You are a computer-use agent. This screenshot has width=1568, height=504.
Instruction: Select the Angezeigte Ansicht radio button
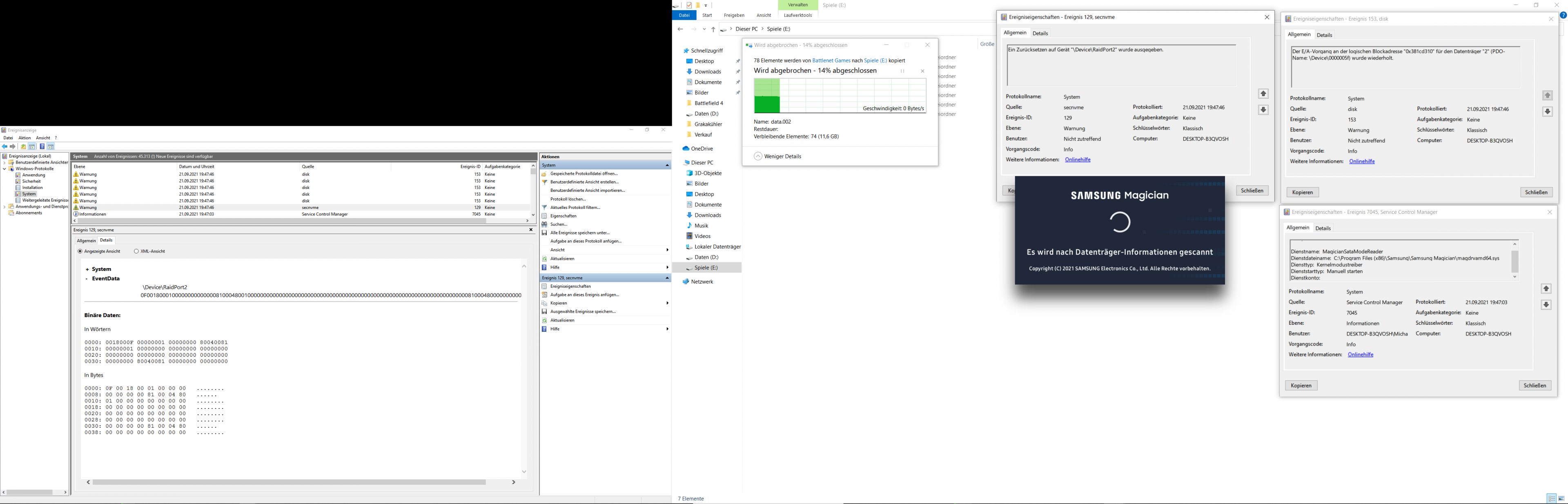pyautogui.click(x=80, y=251)
